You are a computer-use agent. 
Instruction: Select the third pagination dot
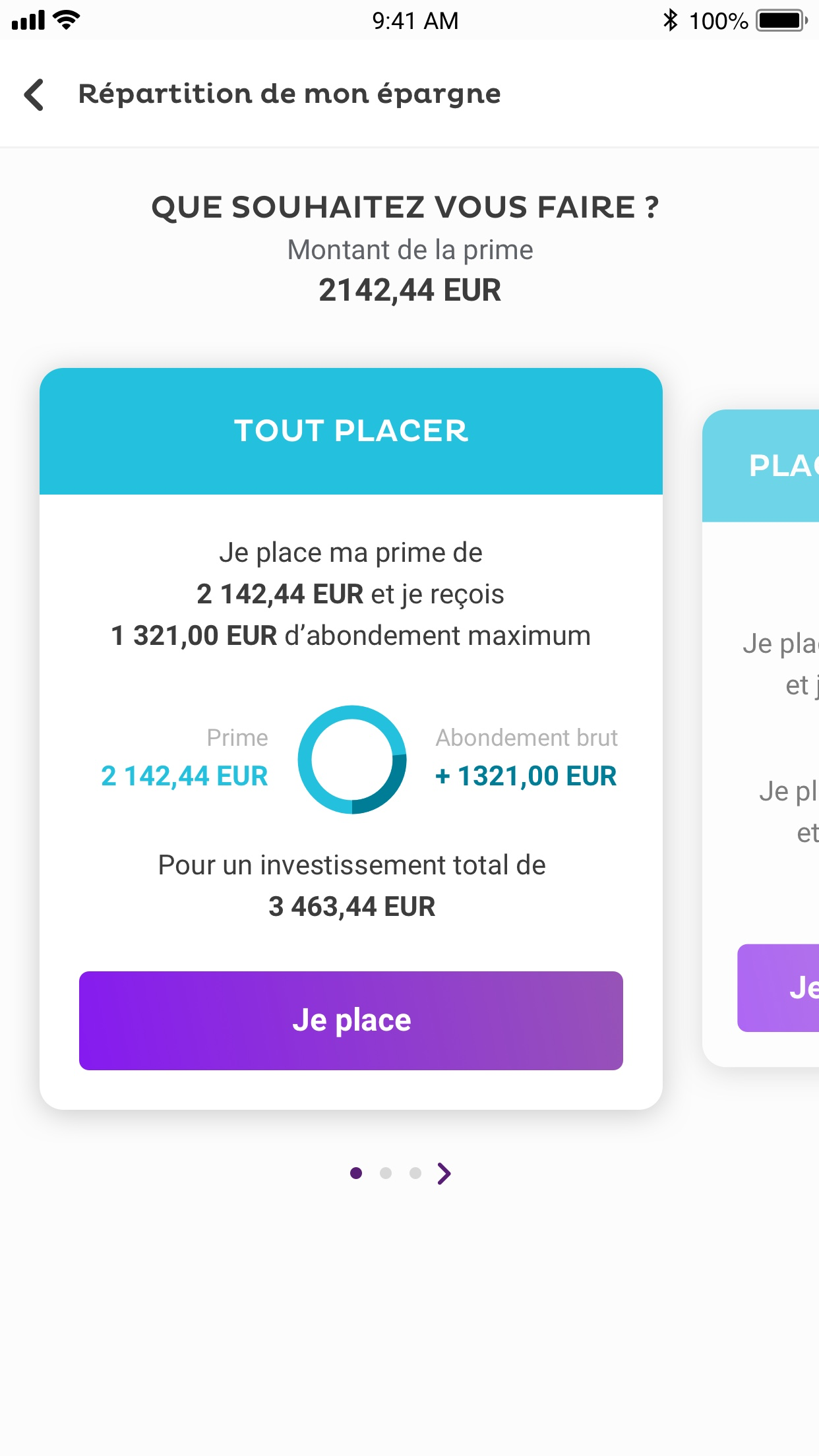click(x=415, y=1173)
